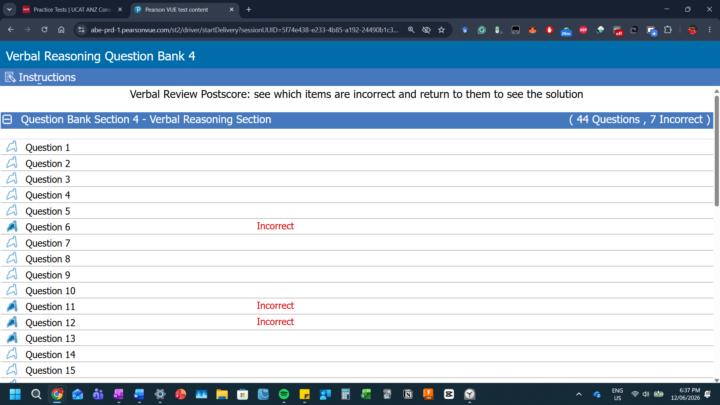Image resolution: width=720 pixels, height=405 pixels.
Task: Bookmark this page with star icon
Action: (x=441, y=30)
